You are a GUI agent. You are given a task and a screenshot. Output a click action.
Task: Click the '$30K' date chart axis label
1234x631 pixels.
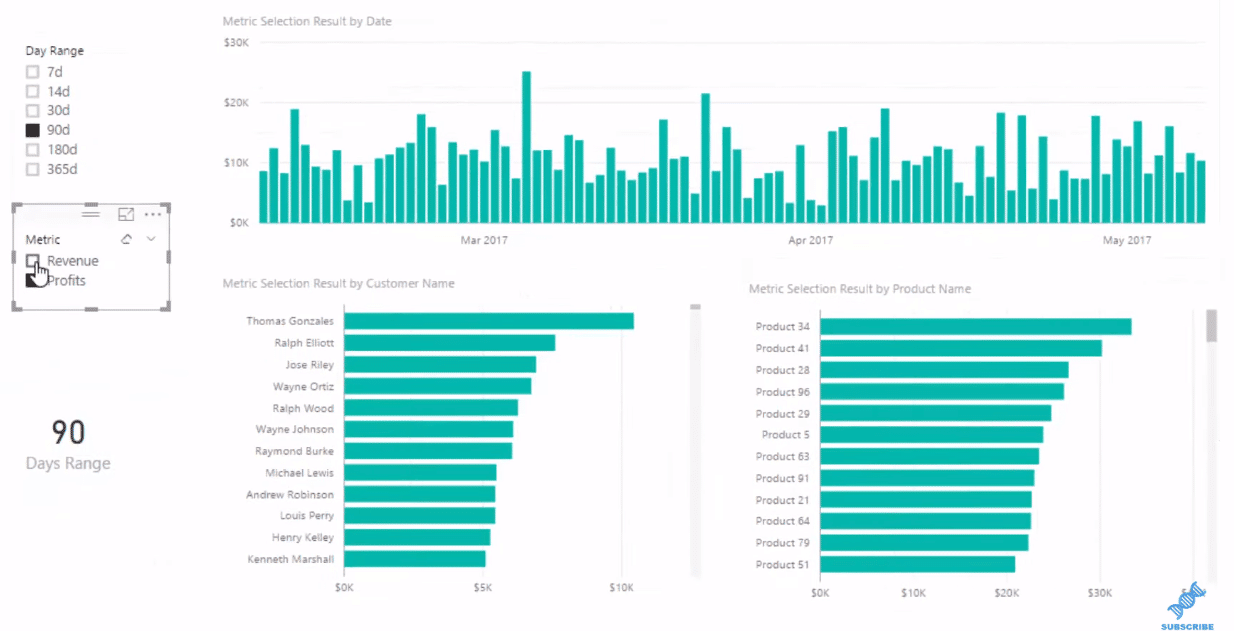(236, 42)
